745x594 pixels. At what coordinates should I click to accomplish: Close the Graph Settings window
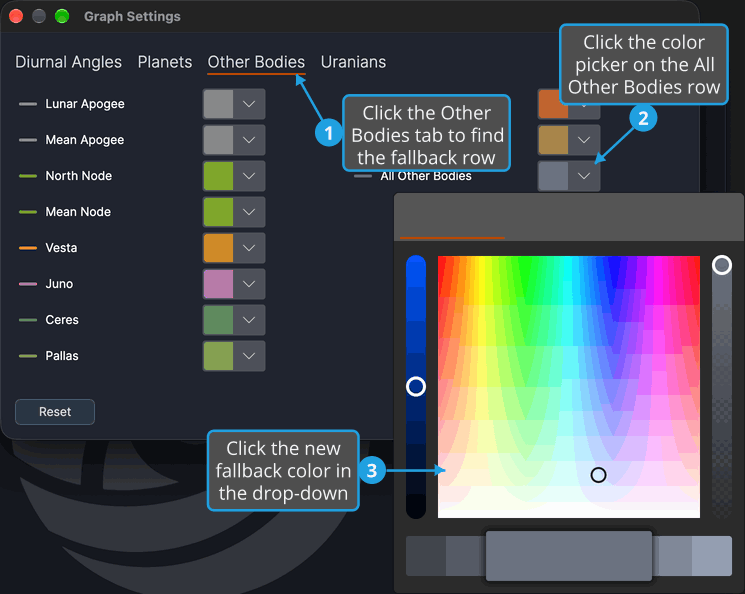[16, 16]
